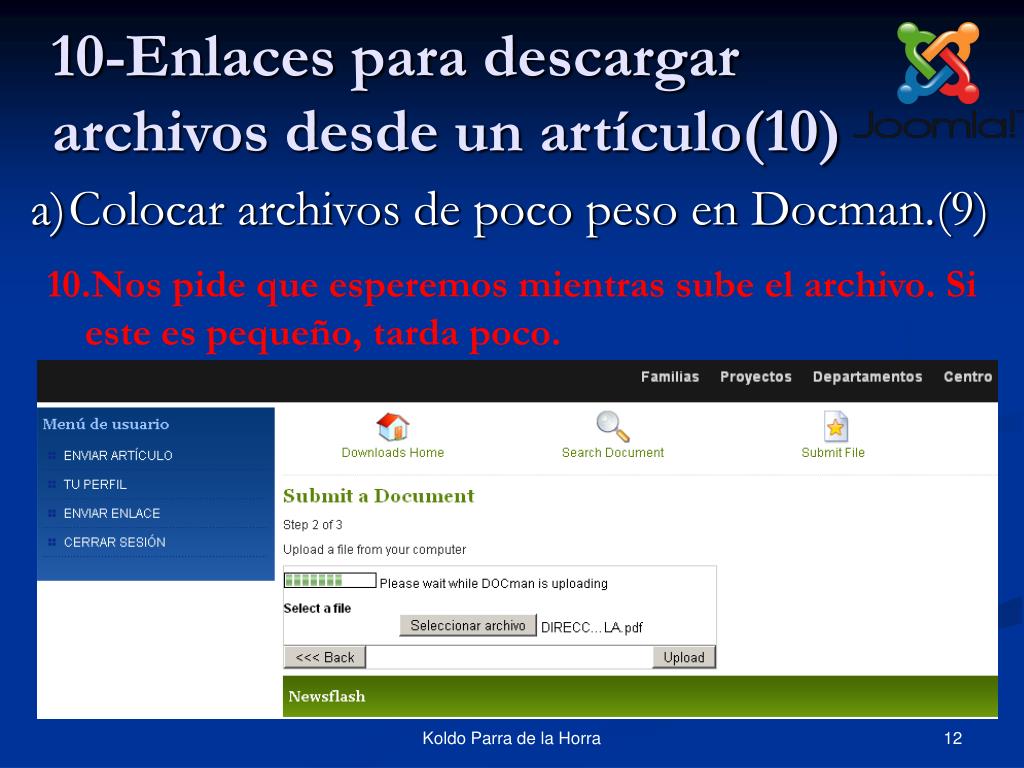
Task: Select TU PERFIL in user menu
Action: (95, 485)
